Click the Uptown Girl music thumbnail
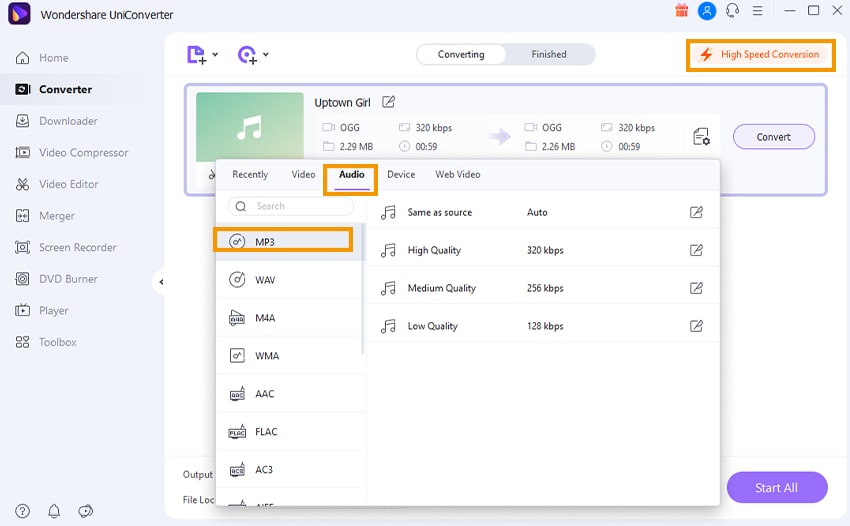850x526 pixels. click(x=249, y=127)
